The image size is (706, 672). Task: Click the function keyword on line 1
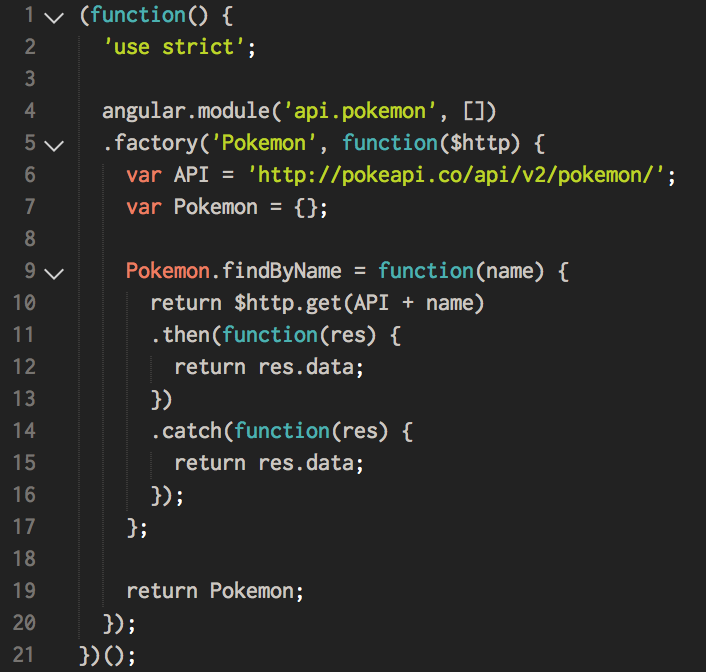[138, 15]
